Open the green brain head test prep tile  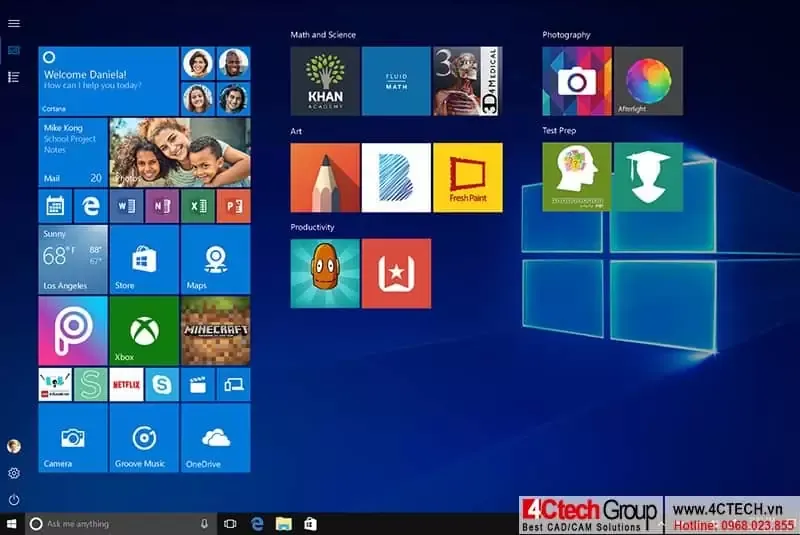tap(577, 177)
